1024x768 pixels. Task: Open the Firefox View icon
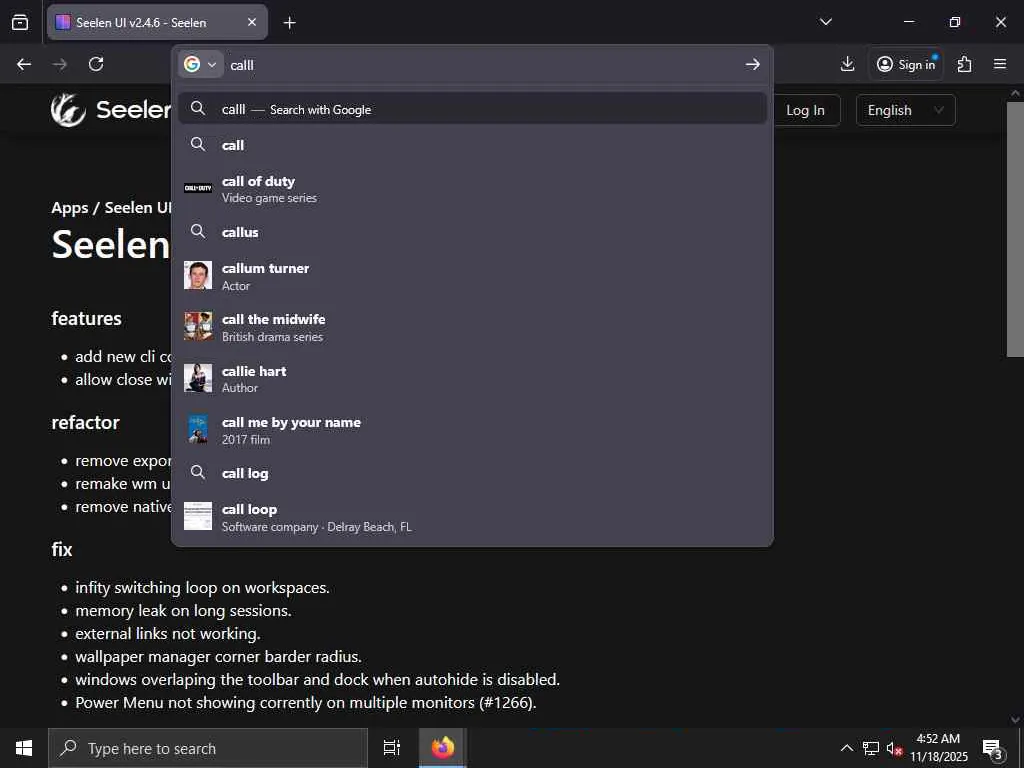coord(20,22)
